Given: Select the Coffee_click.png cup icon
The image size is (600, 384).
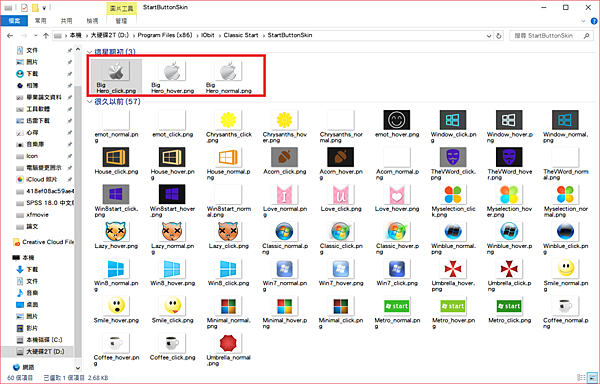Looking at the screenshot, I should pyautogui.click(x=172, y=342).
